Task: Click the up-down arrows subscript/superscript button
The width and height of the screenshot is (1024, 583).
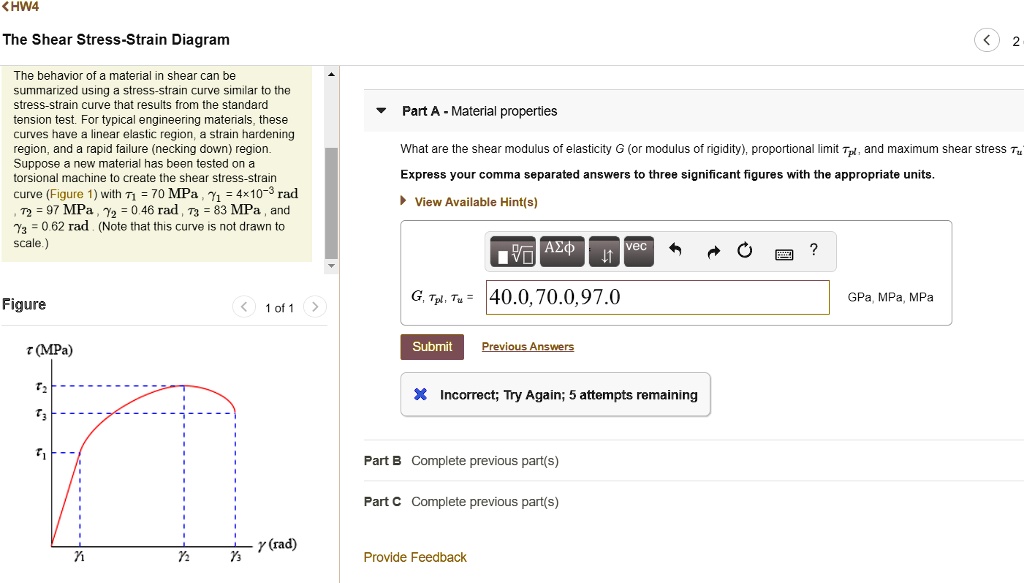Action: [x=605, y=253]
